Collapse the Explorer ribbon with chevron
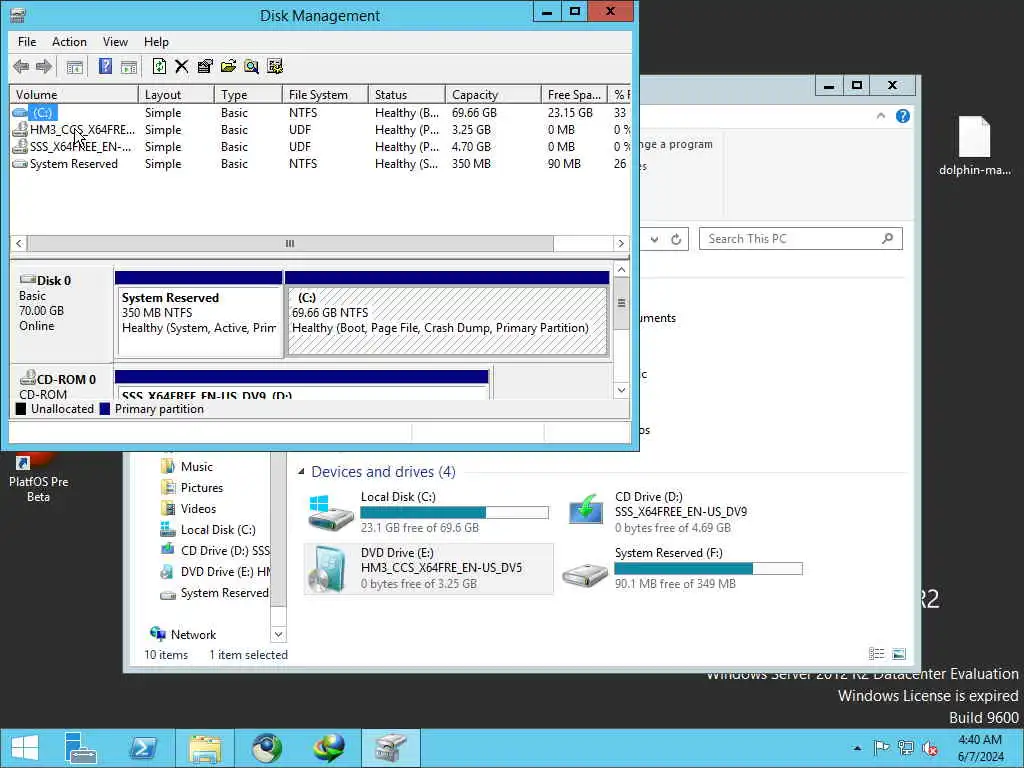 880,116
